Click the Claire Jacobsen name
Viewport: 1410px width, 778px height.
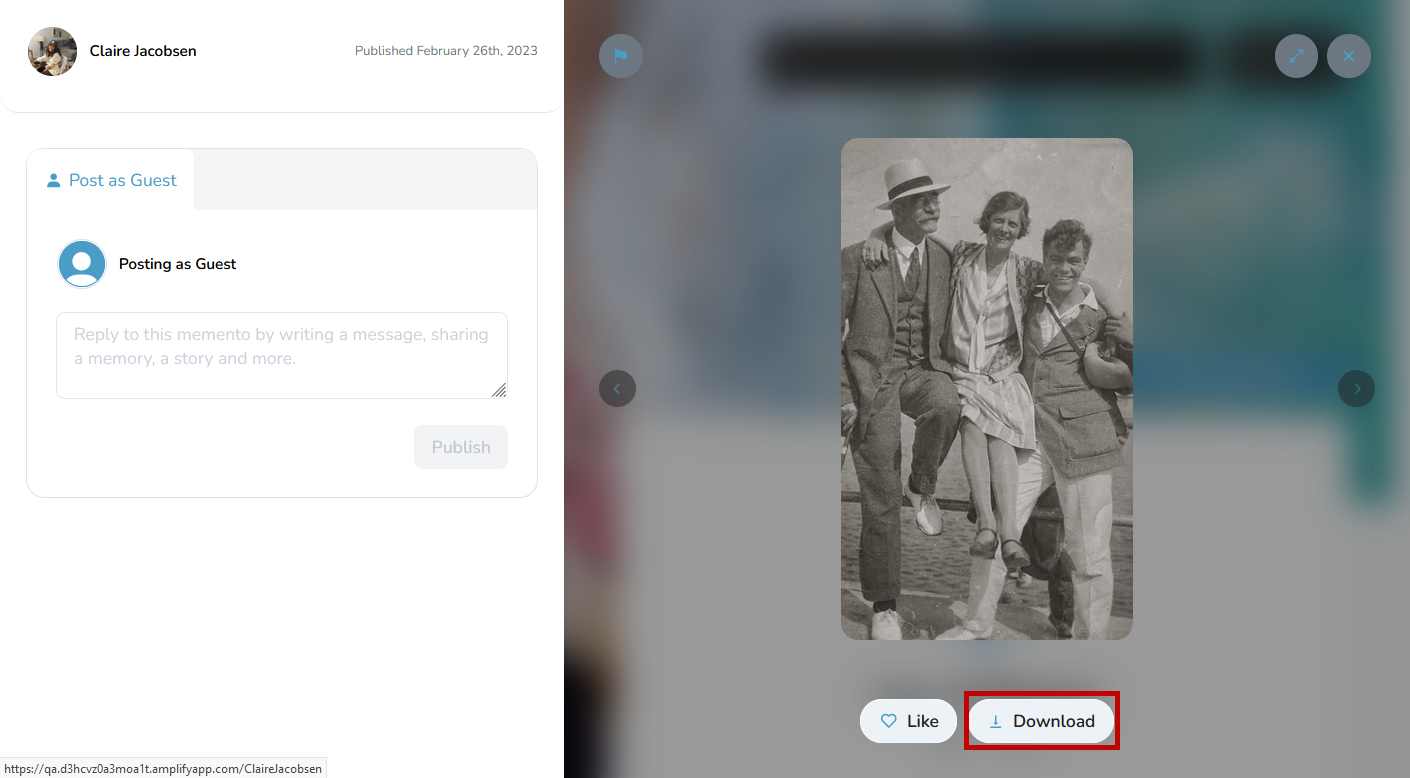tap(143, 51)
